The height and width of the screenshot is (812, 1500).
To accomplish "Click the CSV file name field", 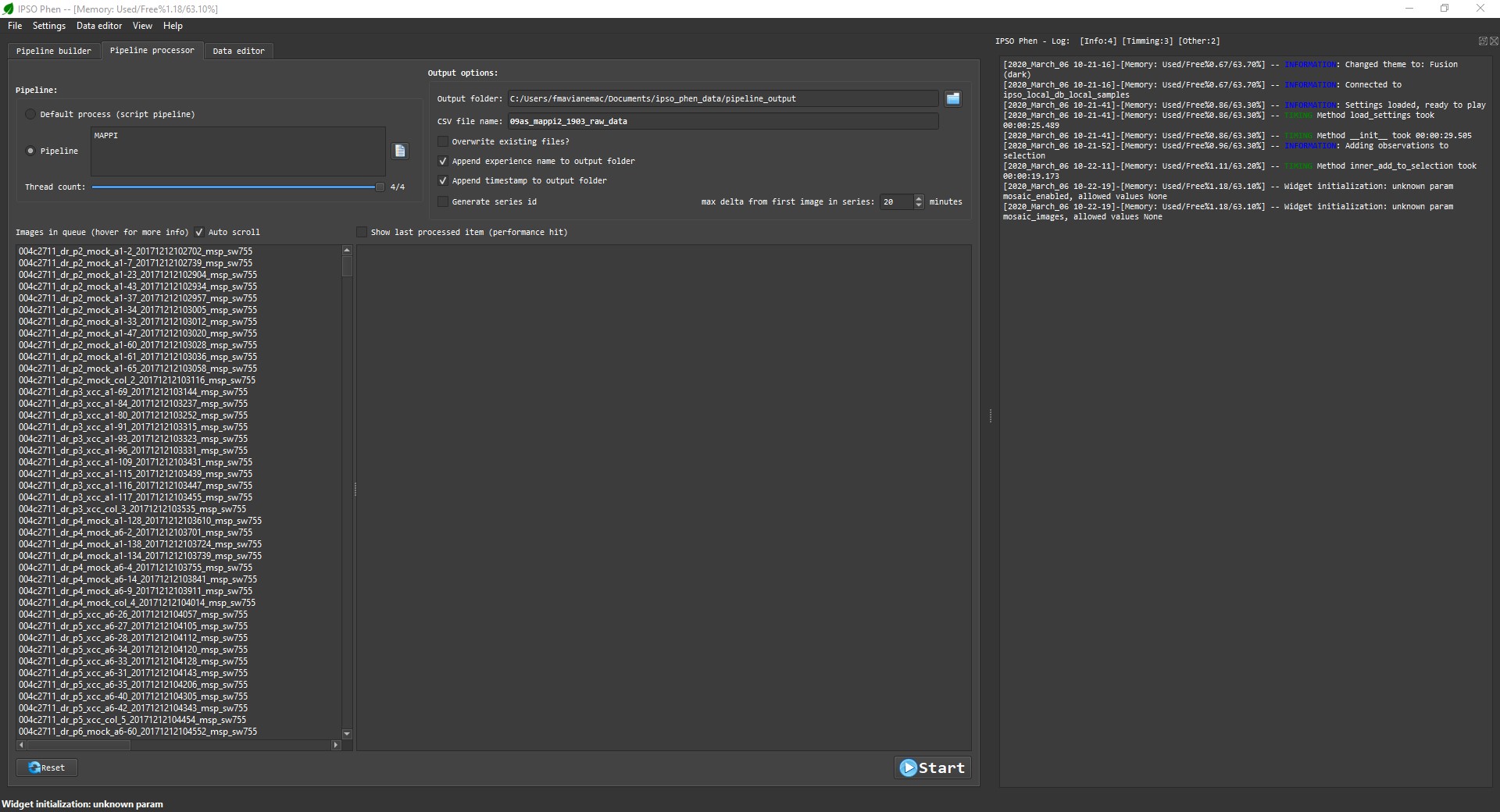I will [723, 121].
